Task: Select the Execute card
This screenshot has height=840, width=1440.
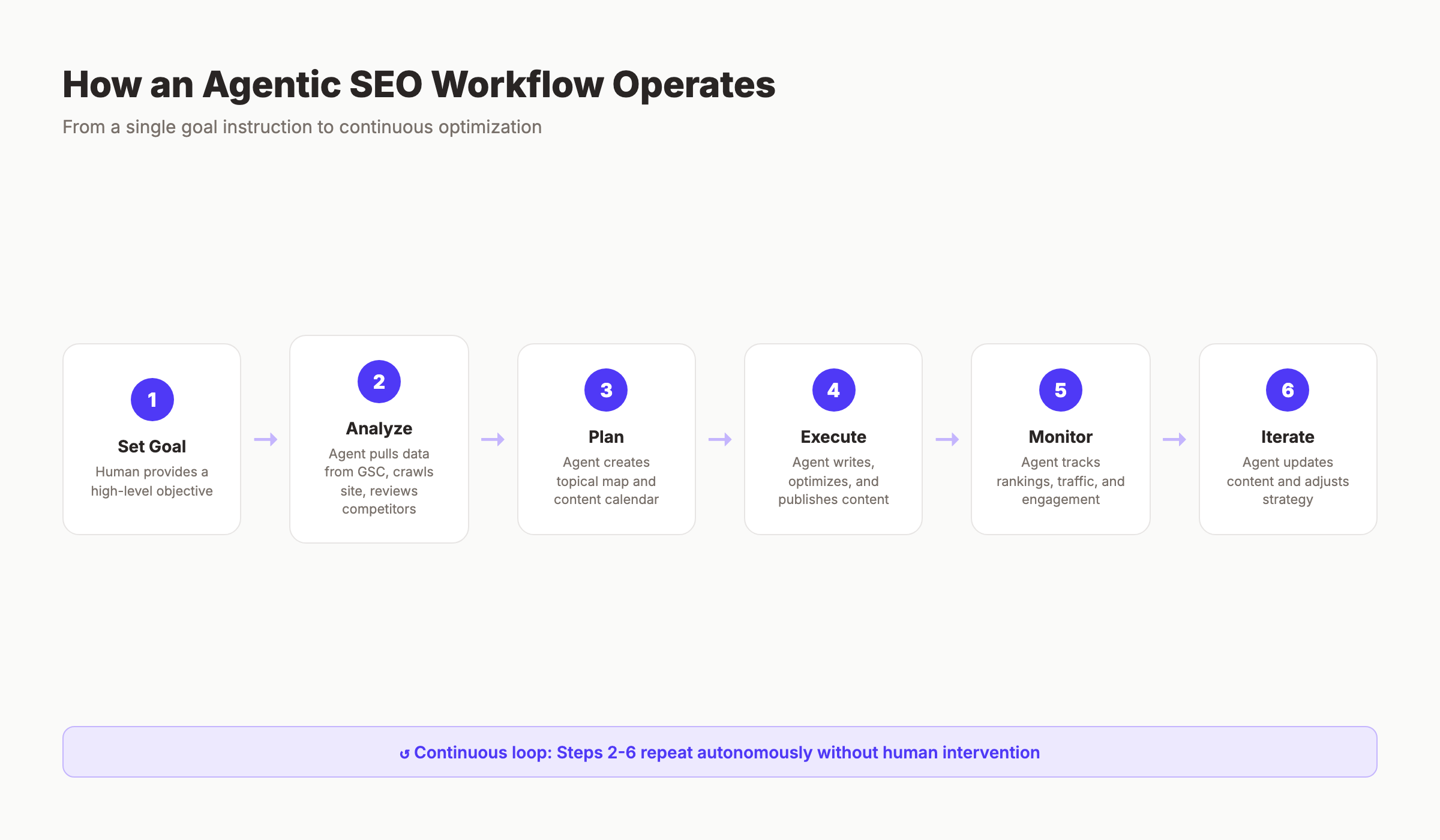Action: pos(833,439)
